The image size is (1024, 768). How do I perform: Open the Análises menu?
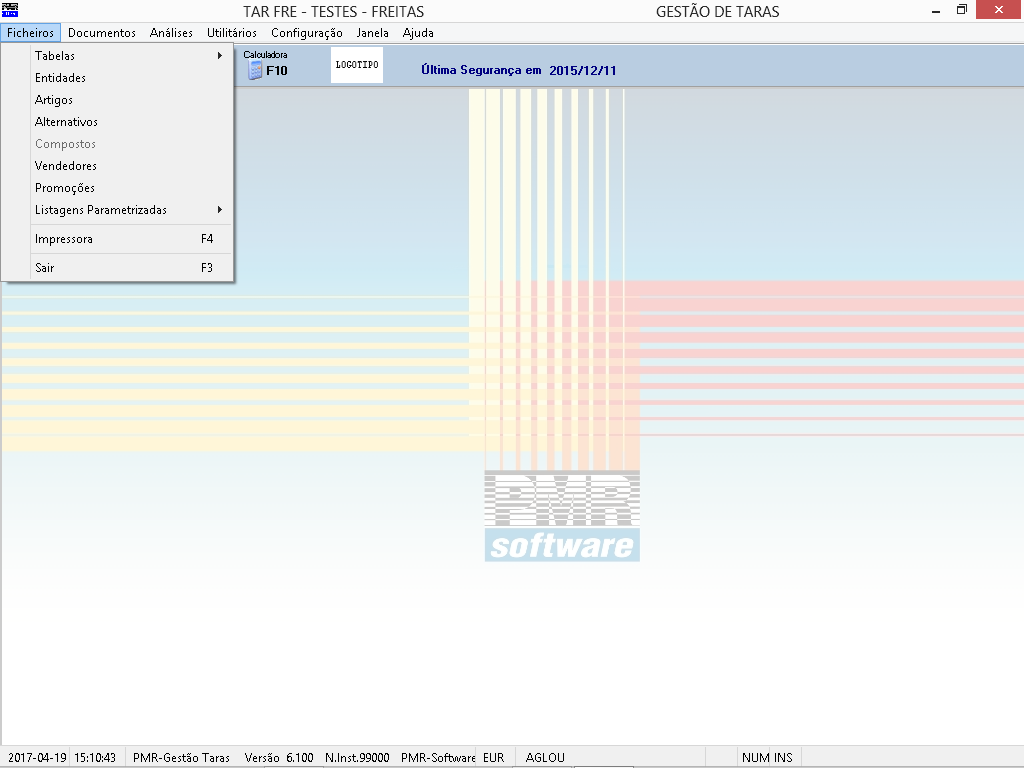pyautogui.click(x=171, y=33)
